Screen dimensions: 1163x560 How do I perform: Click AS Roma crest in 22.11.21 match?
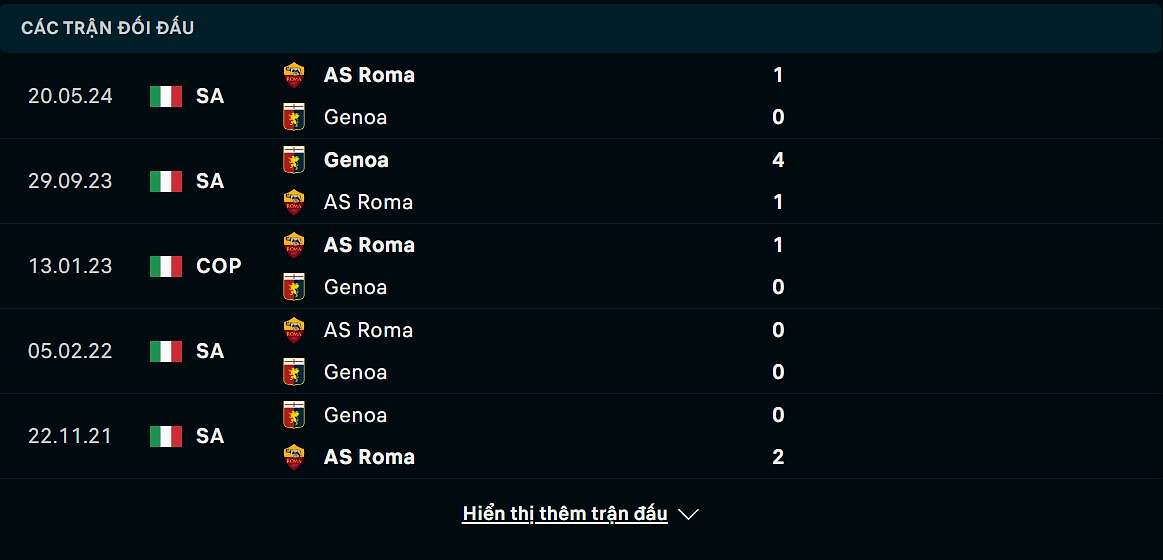(x=294, y=457)
